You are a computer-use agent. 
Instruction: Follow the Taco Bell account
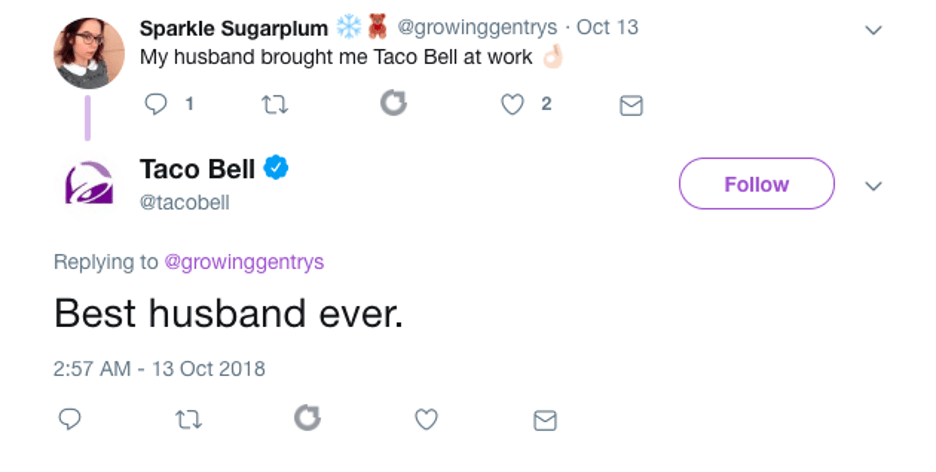click(x=756, y=184)
